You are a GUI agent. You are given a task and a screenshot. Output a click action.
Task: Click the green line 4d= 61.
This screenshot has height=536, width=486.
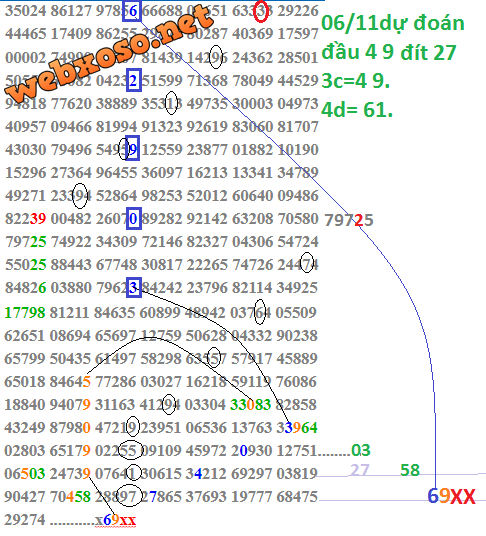[x=357, y=110]
